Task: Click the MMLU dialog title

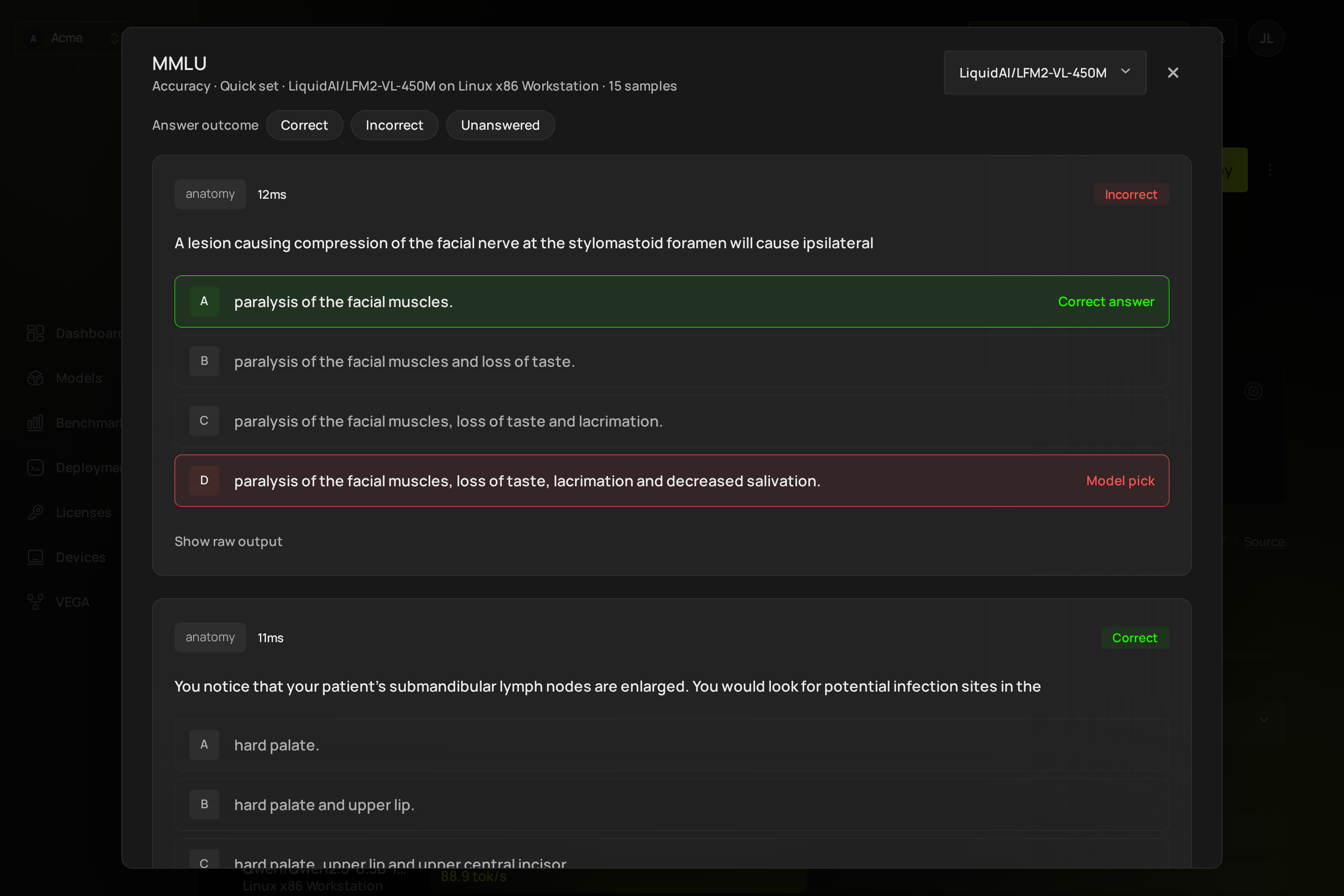Action: tap(179, 63)
